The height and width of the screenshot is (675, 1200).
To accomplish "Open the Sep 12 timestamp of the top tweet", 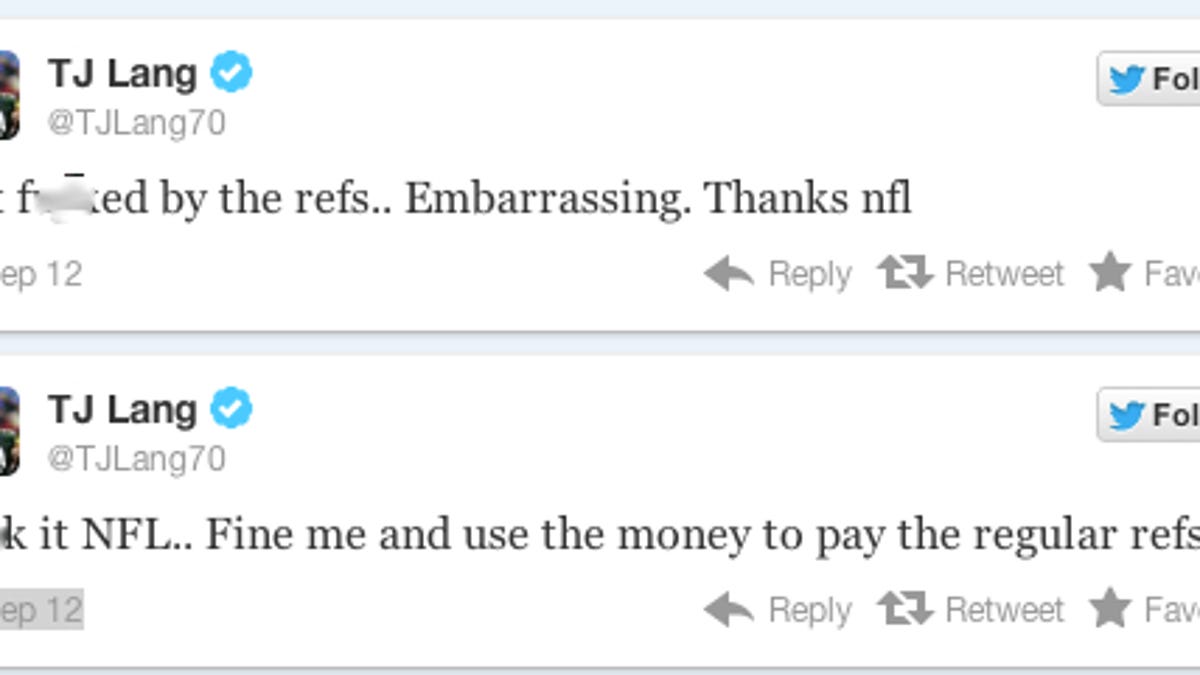I will pyautogui.click(x=40, y=274).
